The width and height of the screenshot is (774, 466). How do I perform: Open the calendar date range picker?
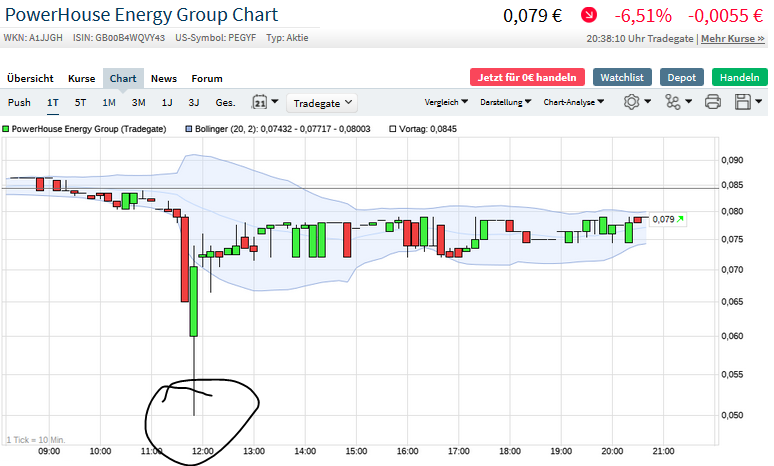point(260,102)
